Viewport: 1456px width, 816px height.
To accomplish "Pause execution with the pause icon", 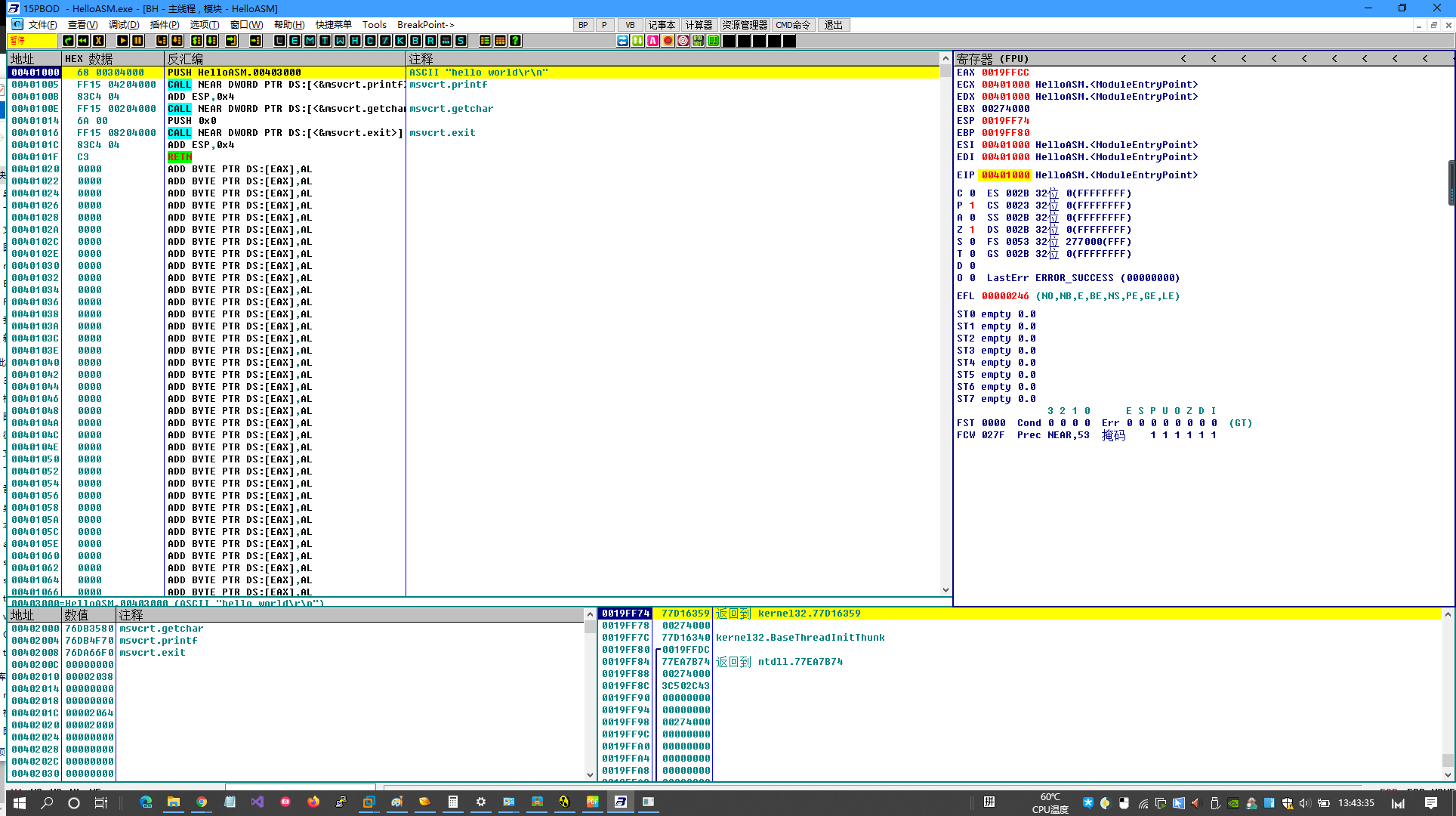I will (x=137, y=41).
